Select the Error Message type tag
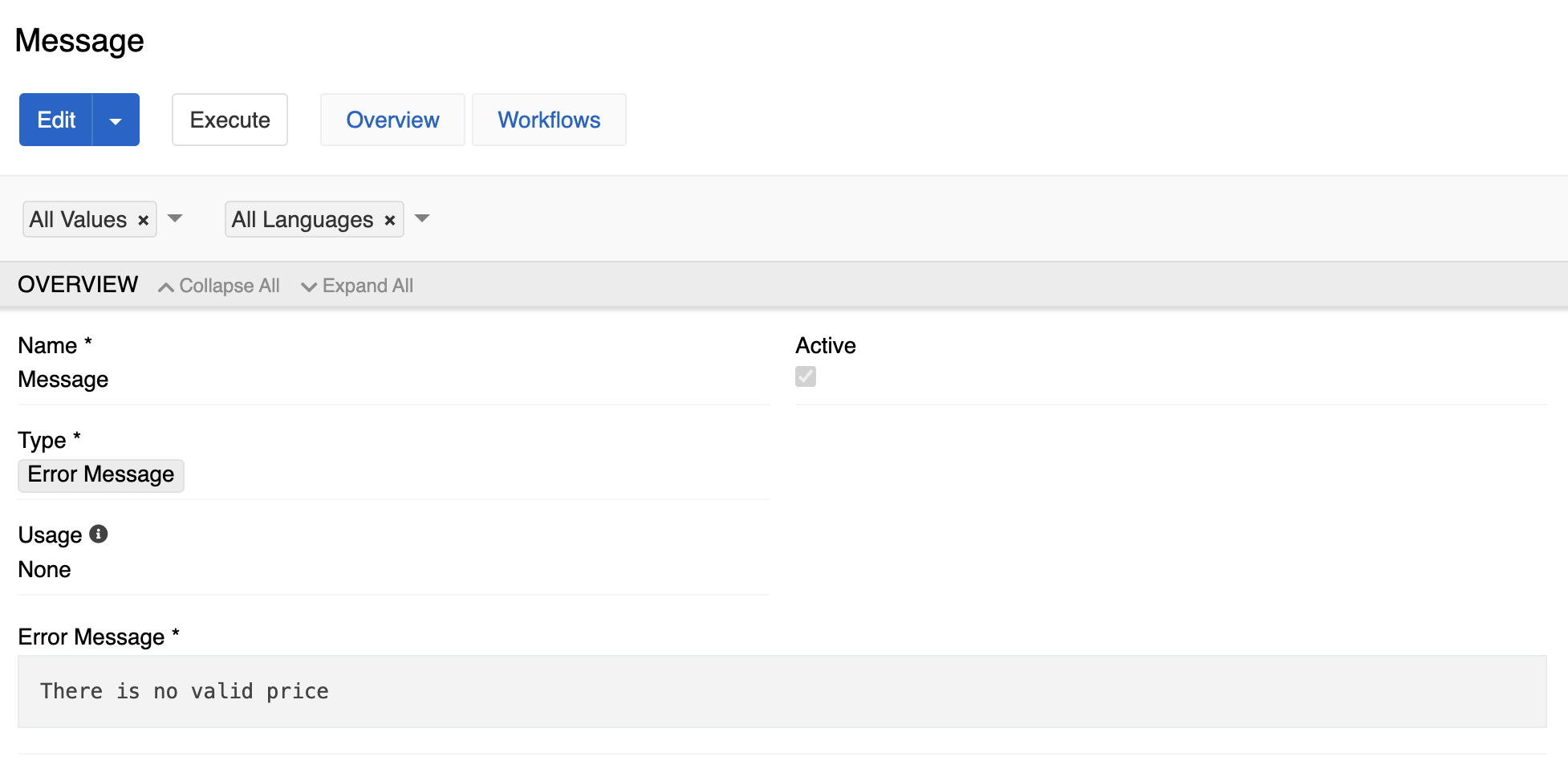 tap(101, 474)
